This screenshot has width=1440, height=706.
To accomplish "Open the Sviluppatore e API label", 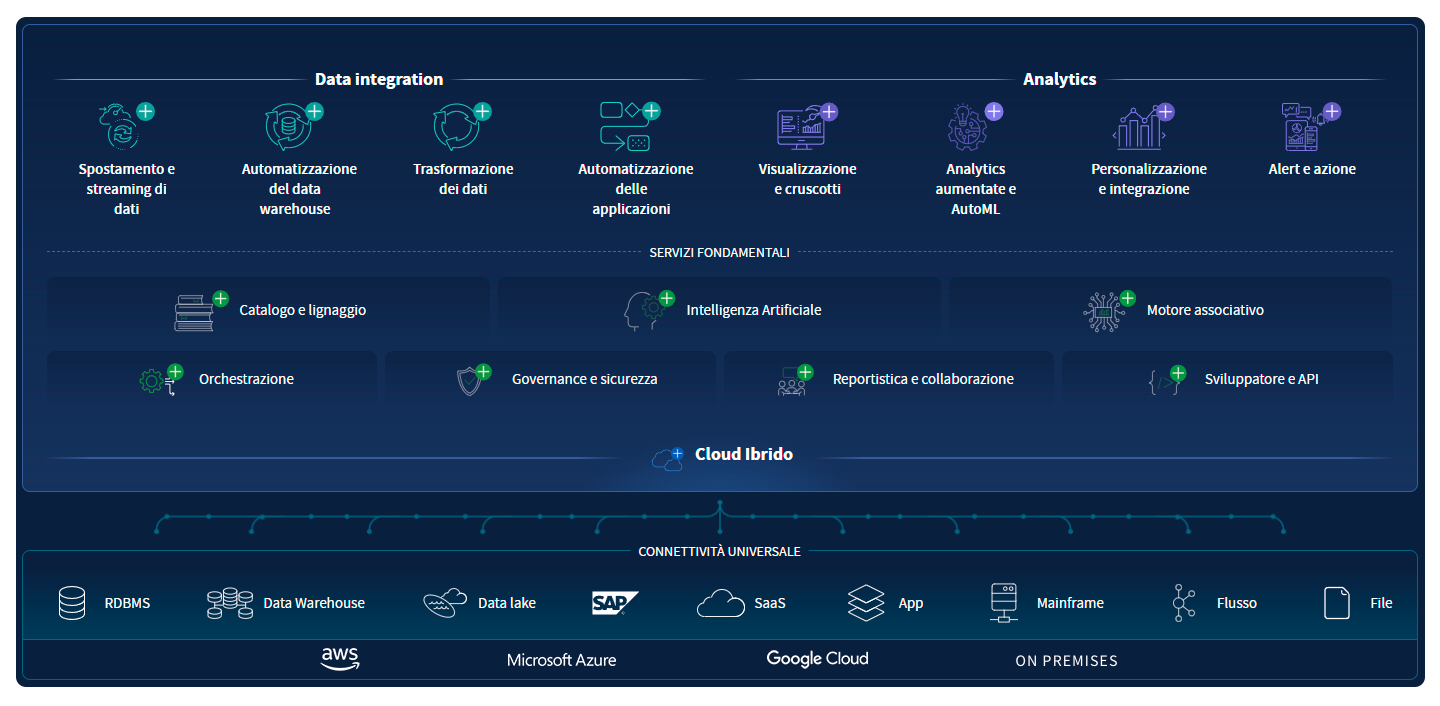I will click(x=1262, y=379).
